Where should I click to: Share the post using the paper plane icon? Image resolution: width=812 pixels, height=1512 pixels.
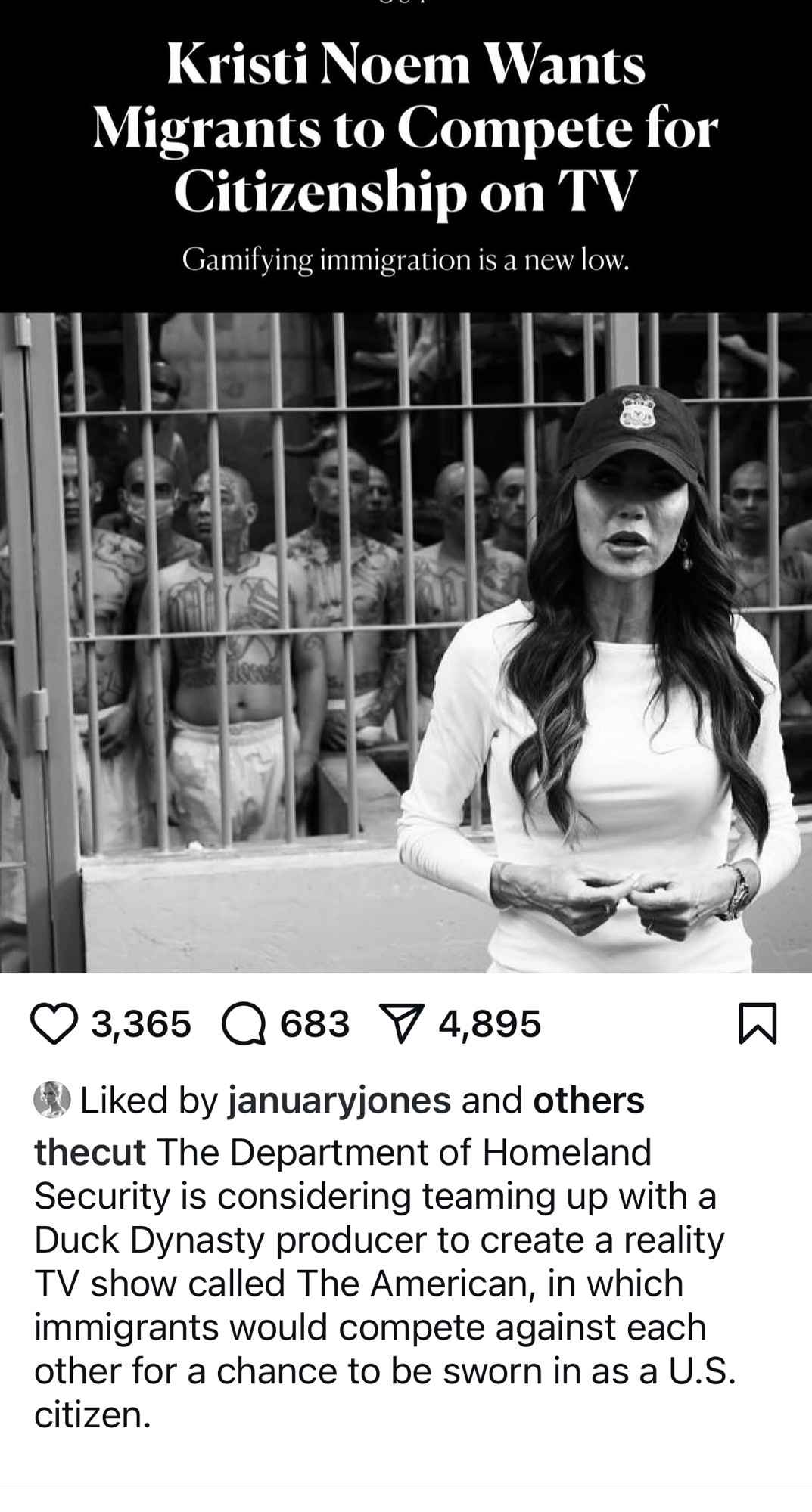403,1025
